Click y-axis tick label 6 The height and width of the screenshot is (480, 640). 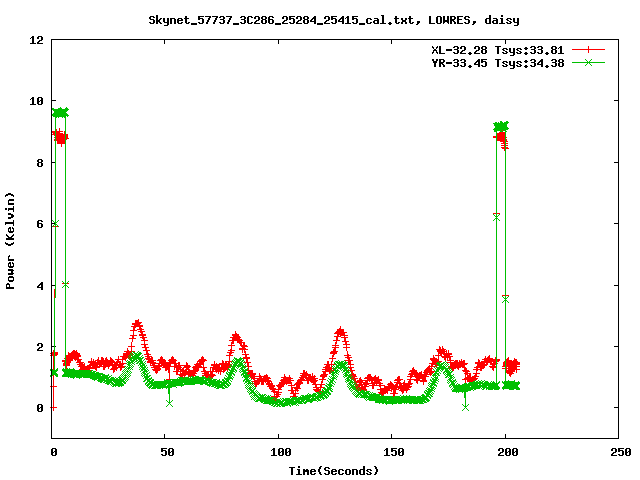(x=40, y=224)
